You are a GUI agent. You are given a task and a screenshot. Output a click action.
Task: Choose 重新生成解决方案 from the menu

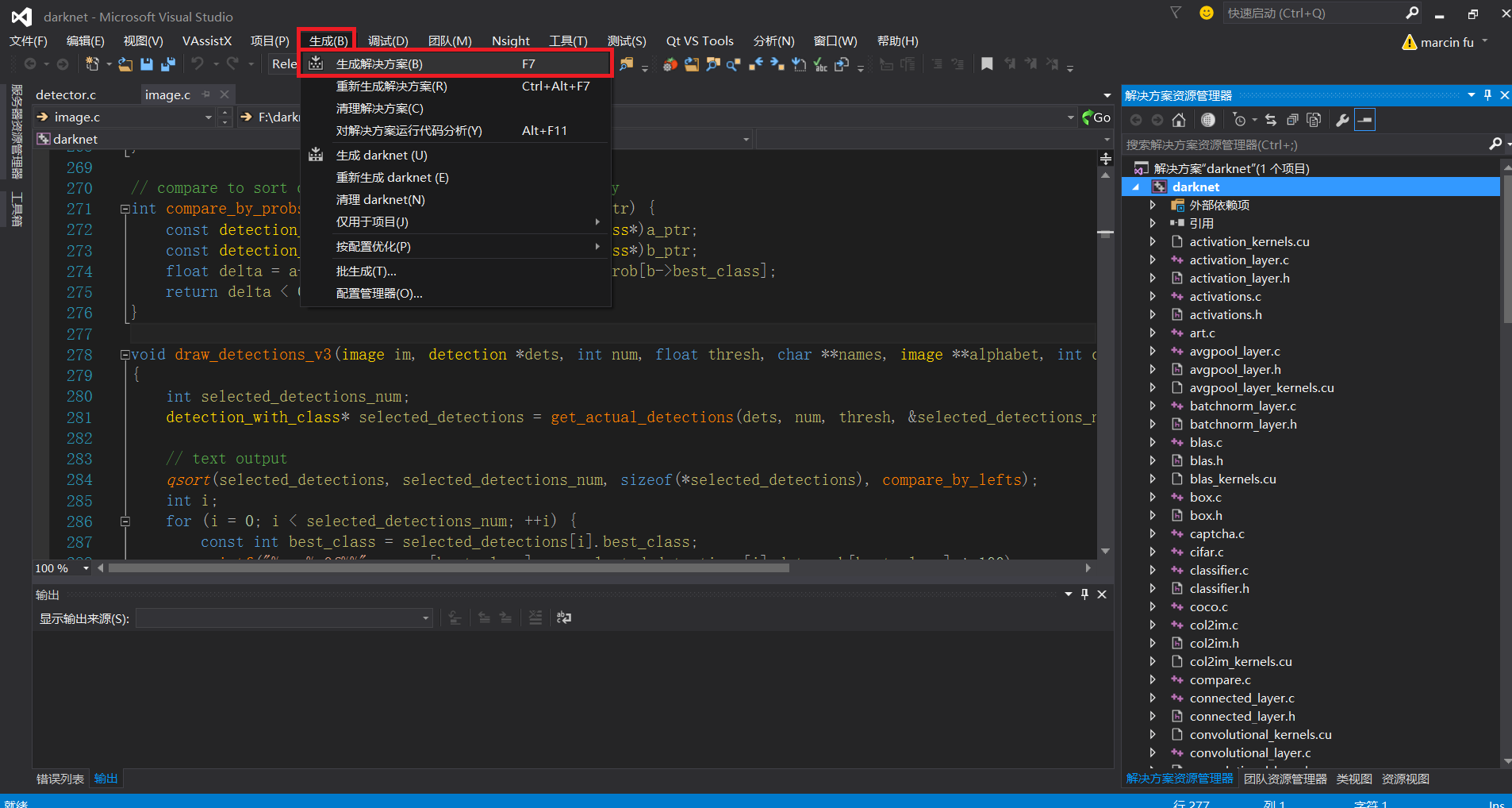(x=391, y=86)
